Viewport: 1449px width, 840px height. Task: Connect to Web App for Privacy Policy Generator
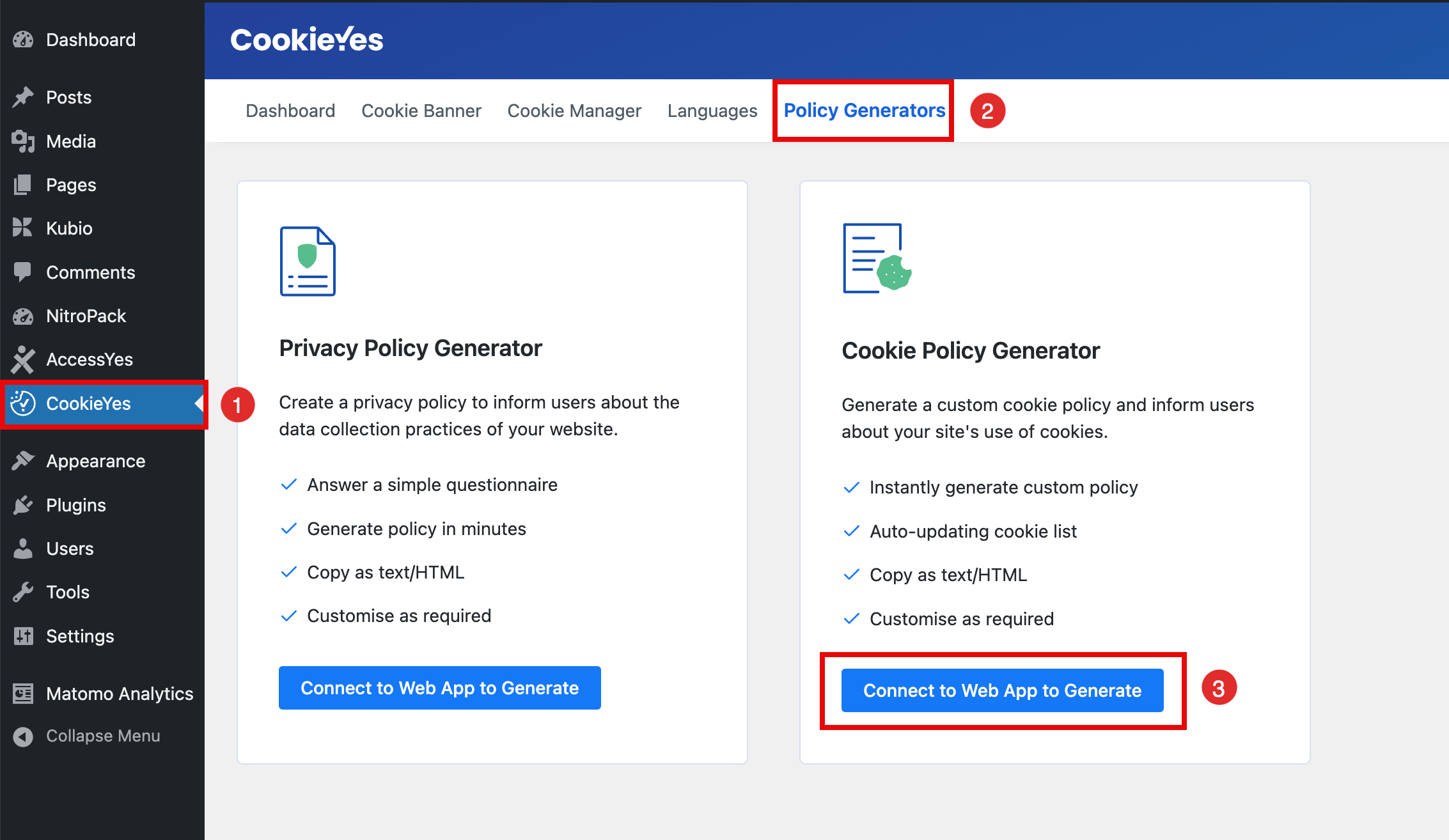(x=439, y=688)
